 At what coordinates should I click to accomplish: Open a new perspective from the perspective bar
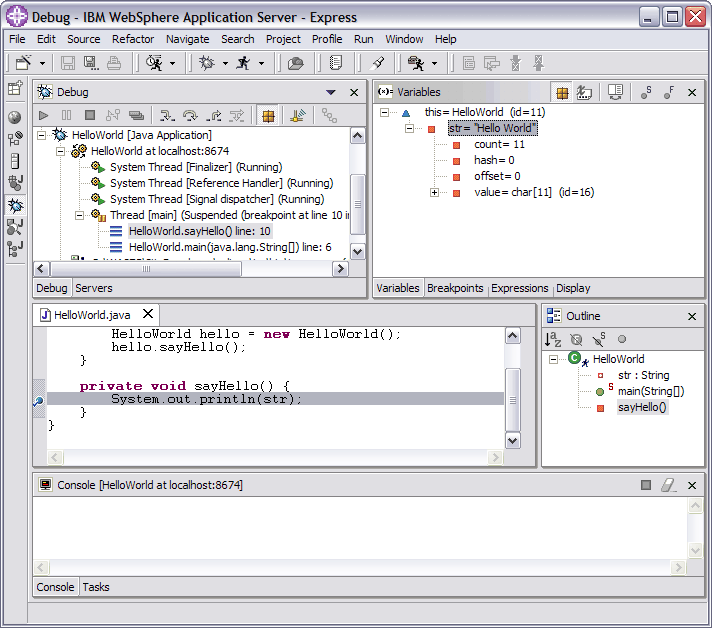click(x=15, y=88)
